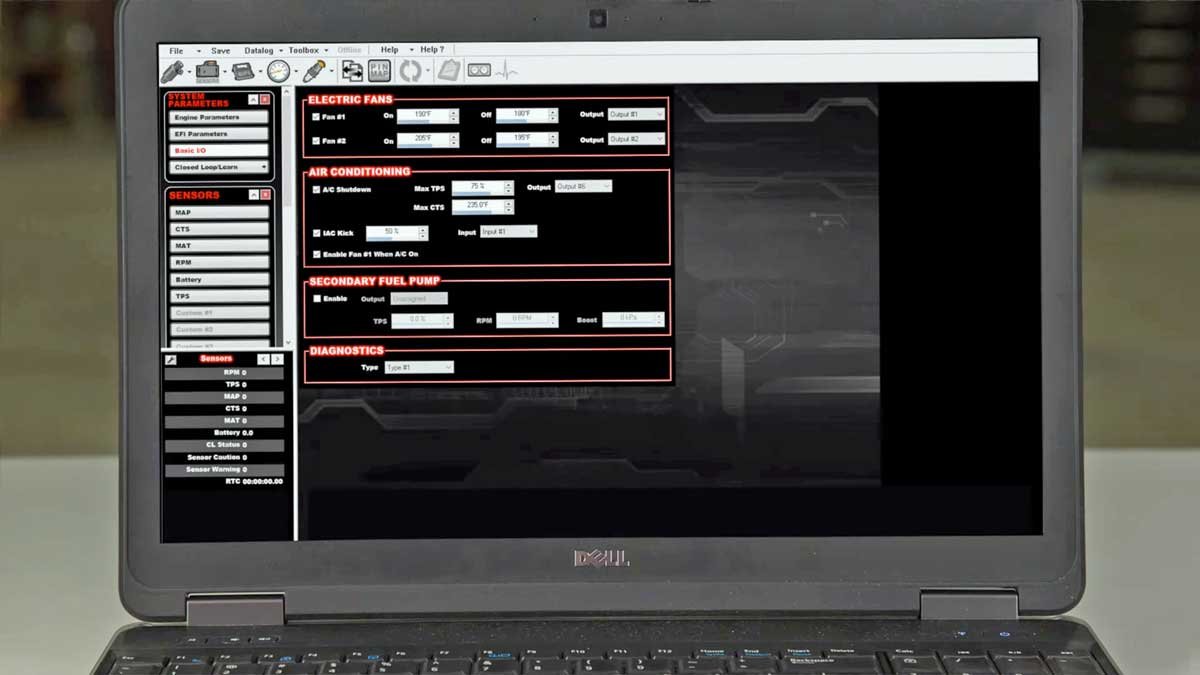This screenshot has height=675, width=1200.
Task: Uncheck the Fan #1 checkbox
Action: pyautogui.click(x=316, y=116)
